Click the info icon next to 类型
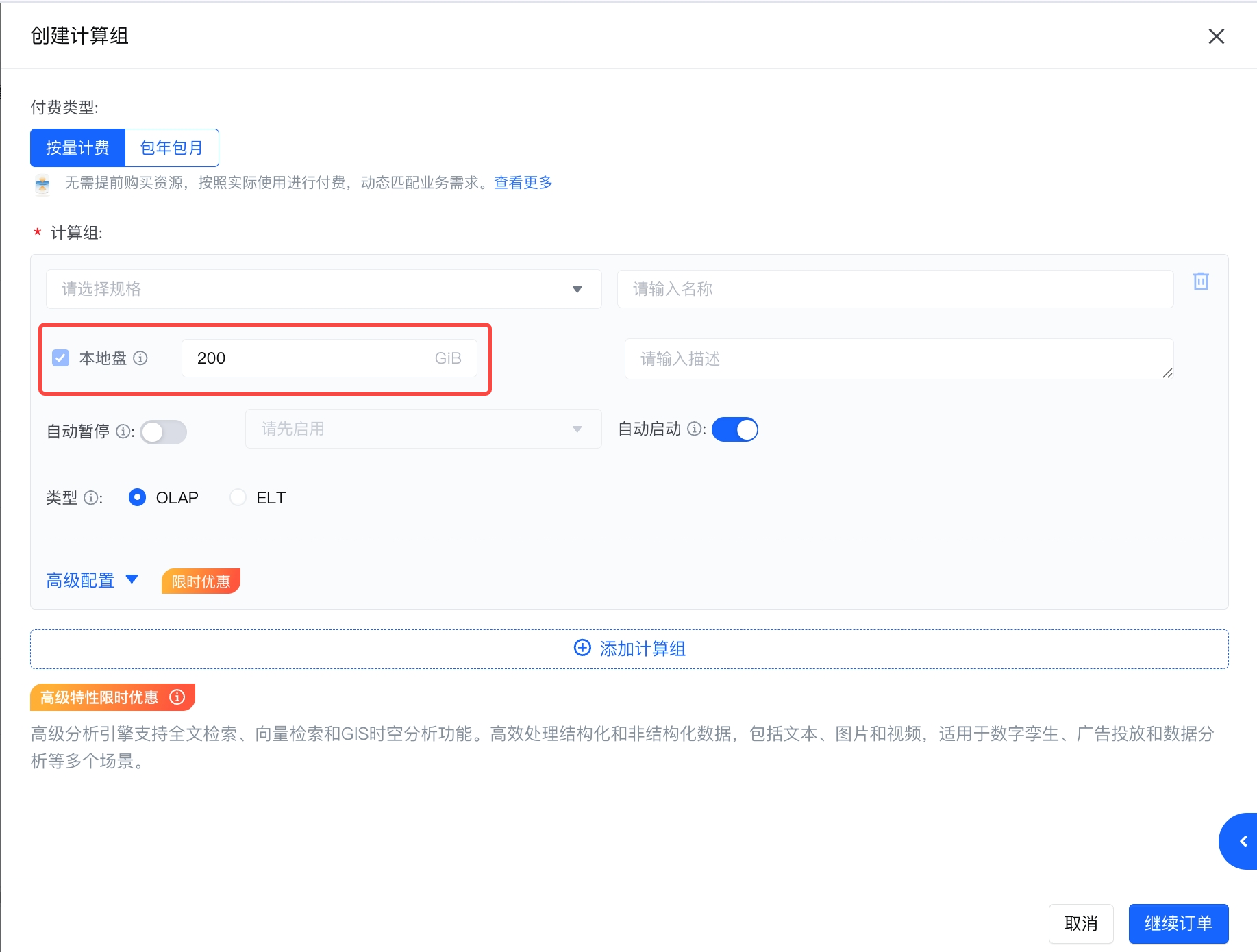Viewport: 1257px width, 952px height. tap(90, 498)
